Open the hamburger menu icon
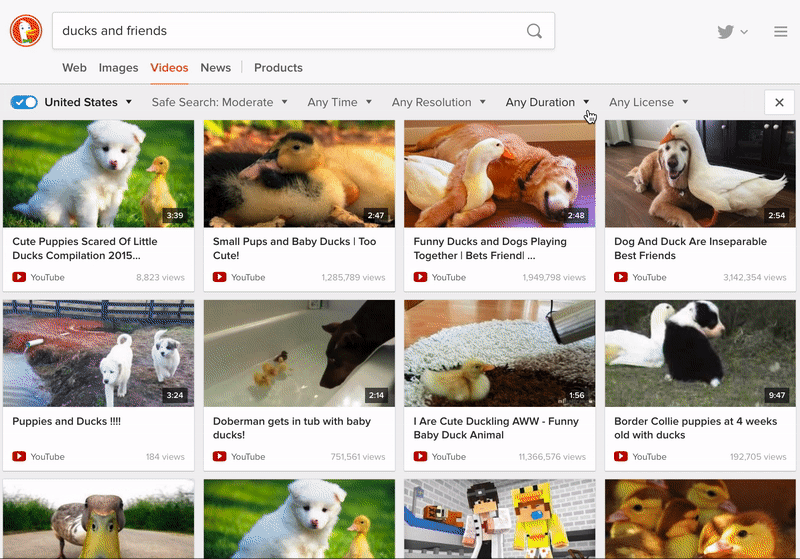The width and height of the screenshot is (800, 559). 780,32
